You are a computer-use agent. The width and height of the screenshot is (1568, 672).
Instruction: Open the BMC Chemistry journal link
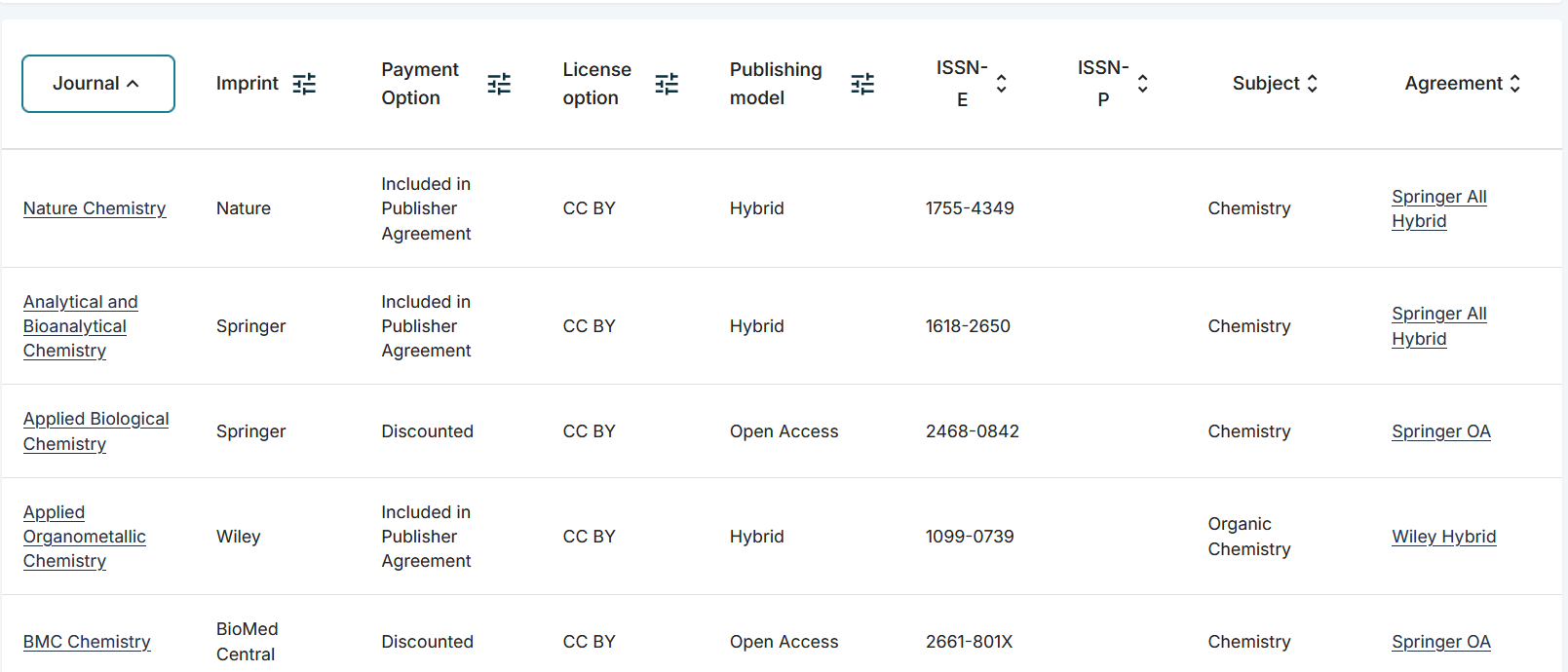coord(87,642)
